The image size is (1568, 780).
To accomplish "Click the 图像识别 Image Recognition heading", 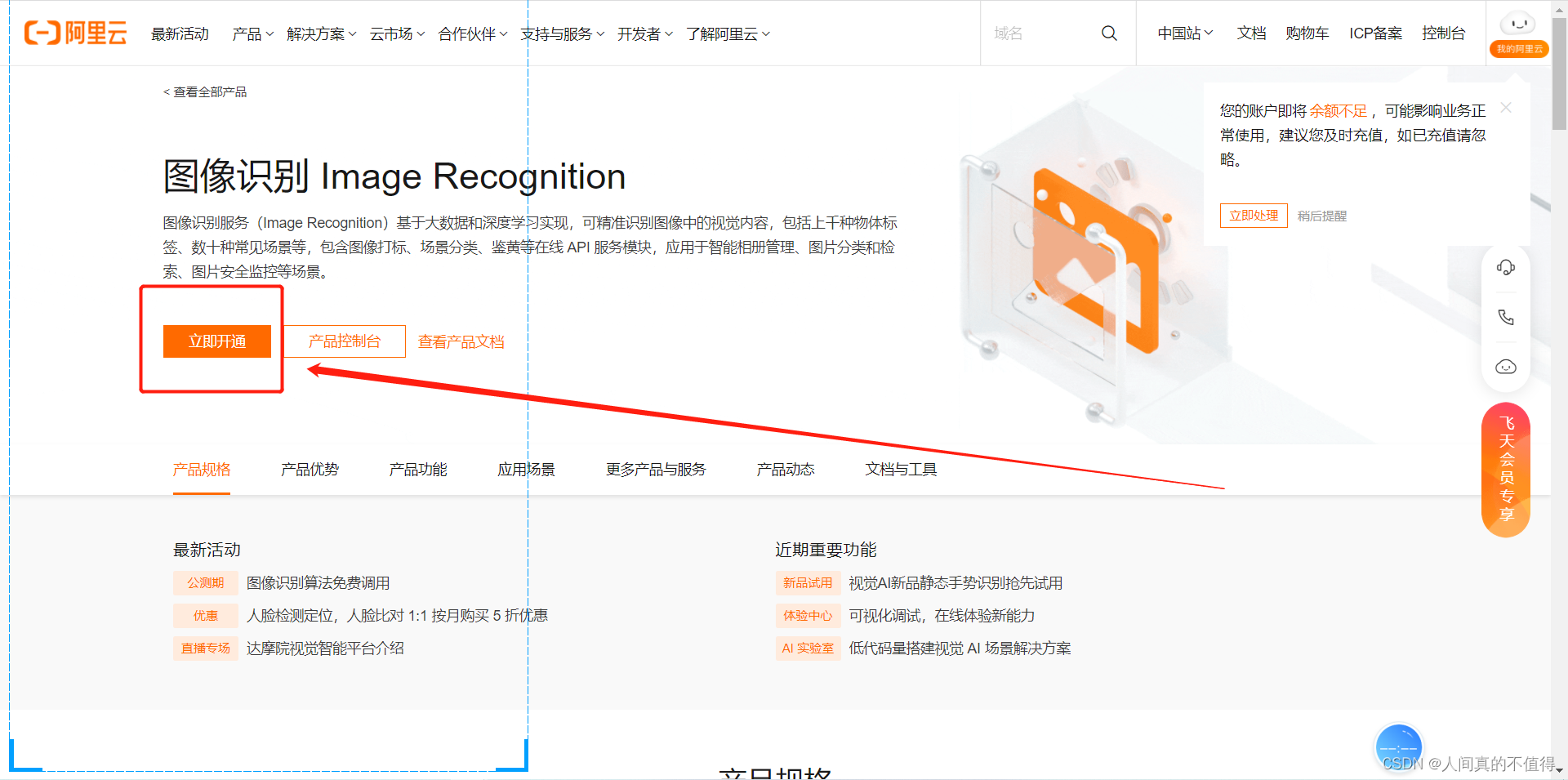I will pyautogui.click(x=394, y=176).
